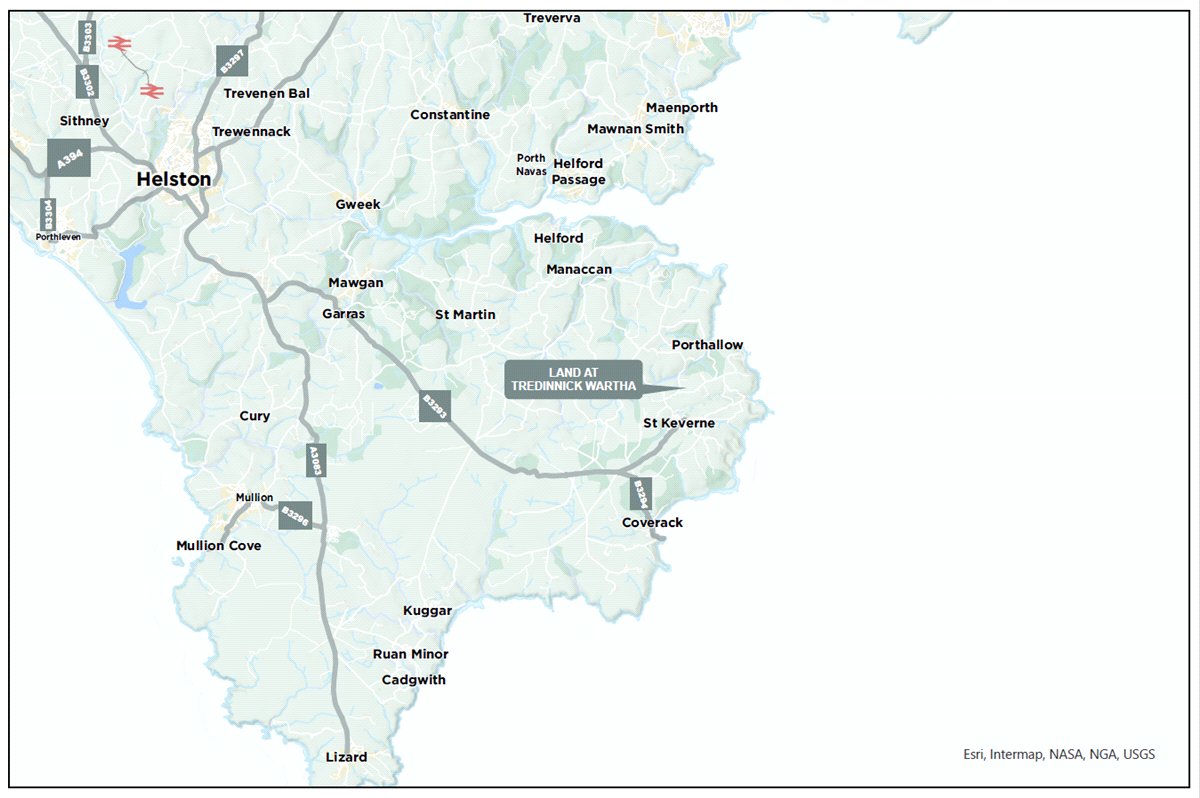Select the B3296 road marker near Mullion

295,515
